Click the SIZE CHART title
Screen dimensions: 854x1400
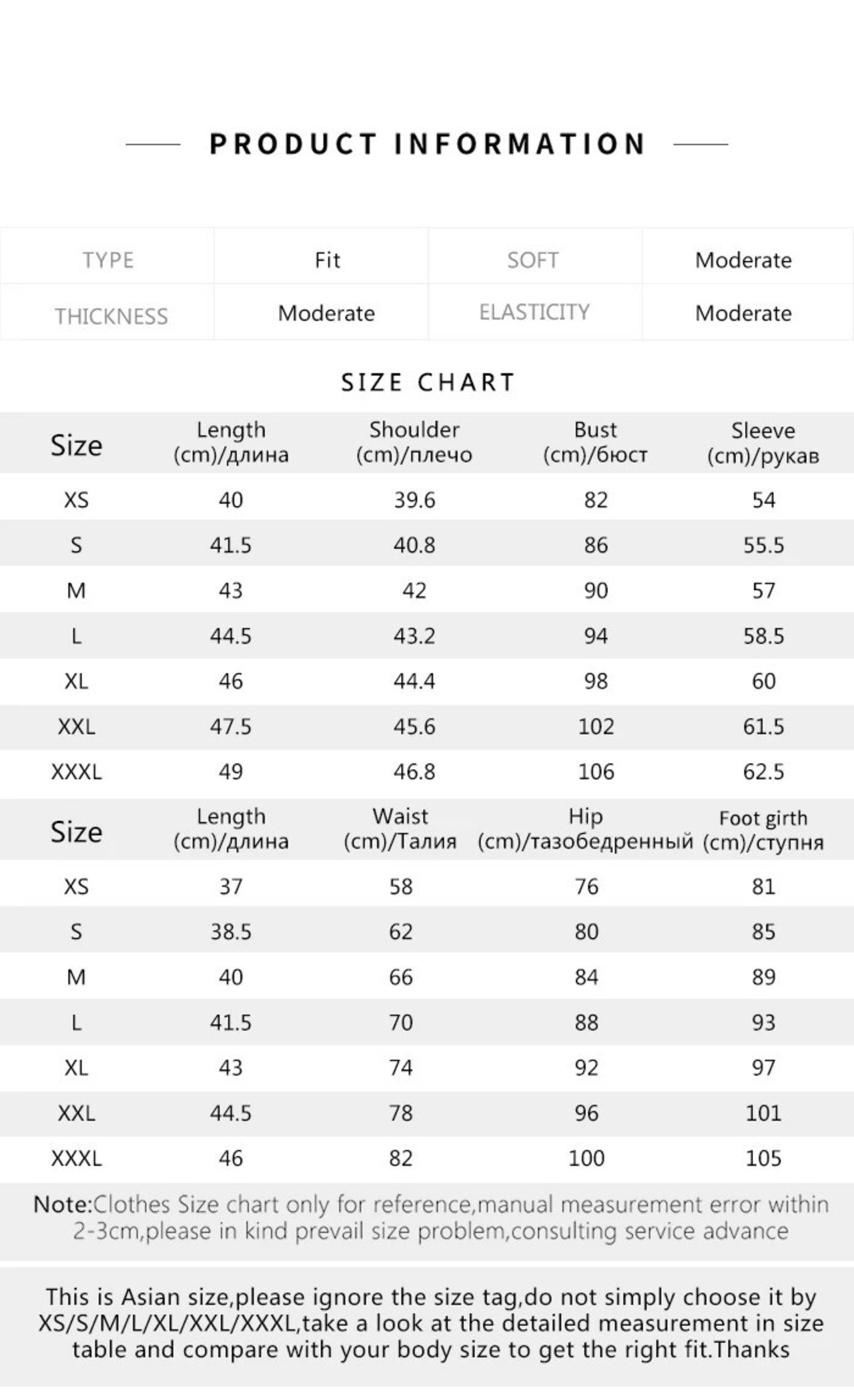(x=428, y=382)
